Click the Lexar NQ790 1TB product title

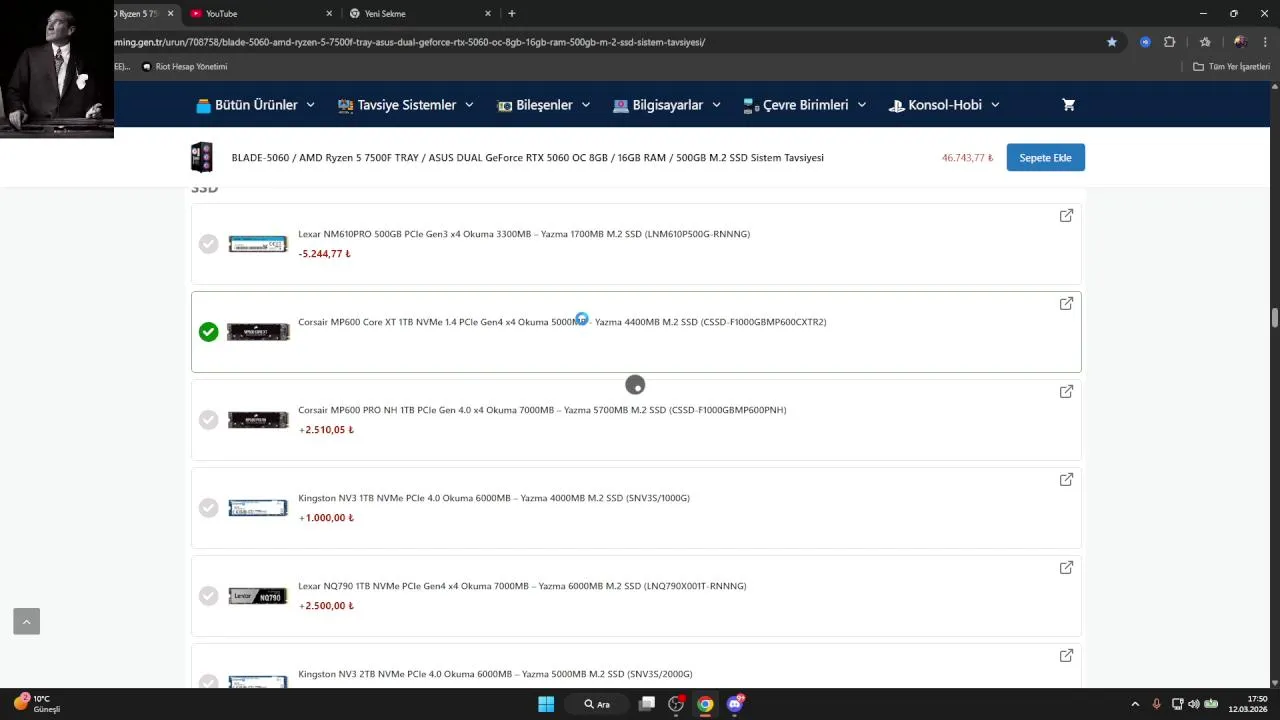click(522, 586)
